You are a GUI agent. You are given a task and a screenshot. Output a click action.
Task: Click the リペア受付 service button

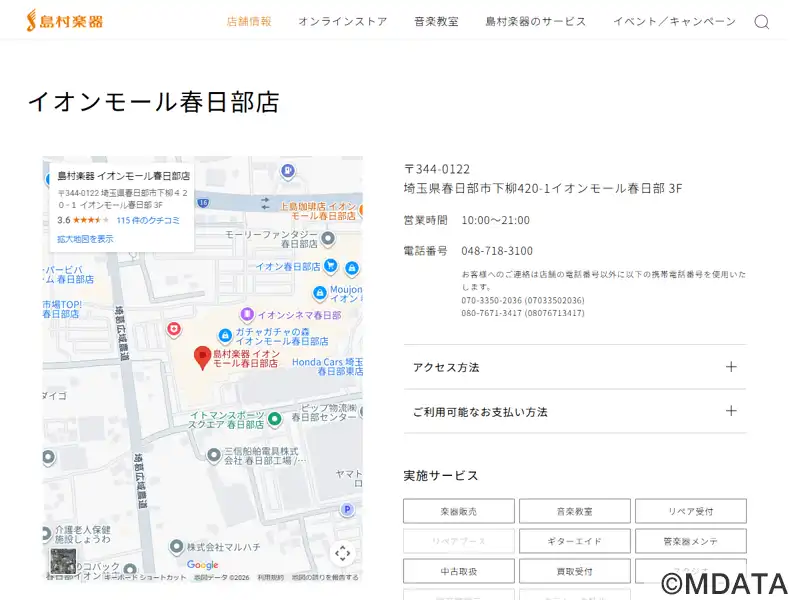(691, 511)
